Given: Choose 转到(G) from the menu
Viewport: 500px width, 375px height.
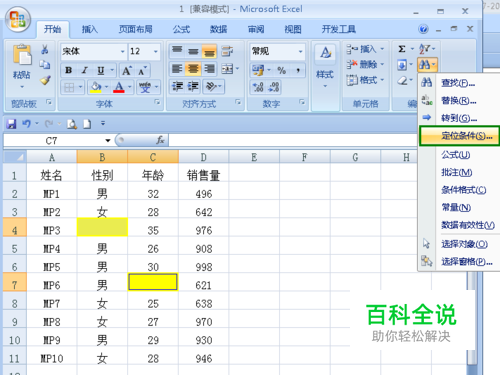Looking at the screenshot, I should point(459,118).
